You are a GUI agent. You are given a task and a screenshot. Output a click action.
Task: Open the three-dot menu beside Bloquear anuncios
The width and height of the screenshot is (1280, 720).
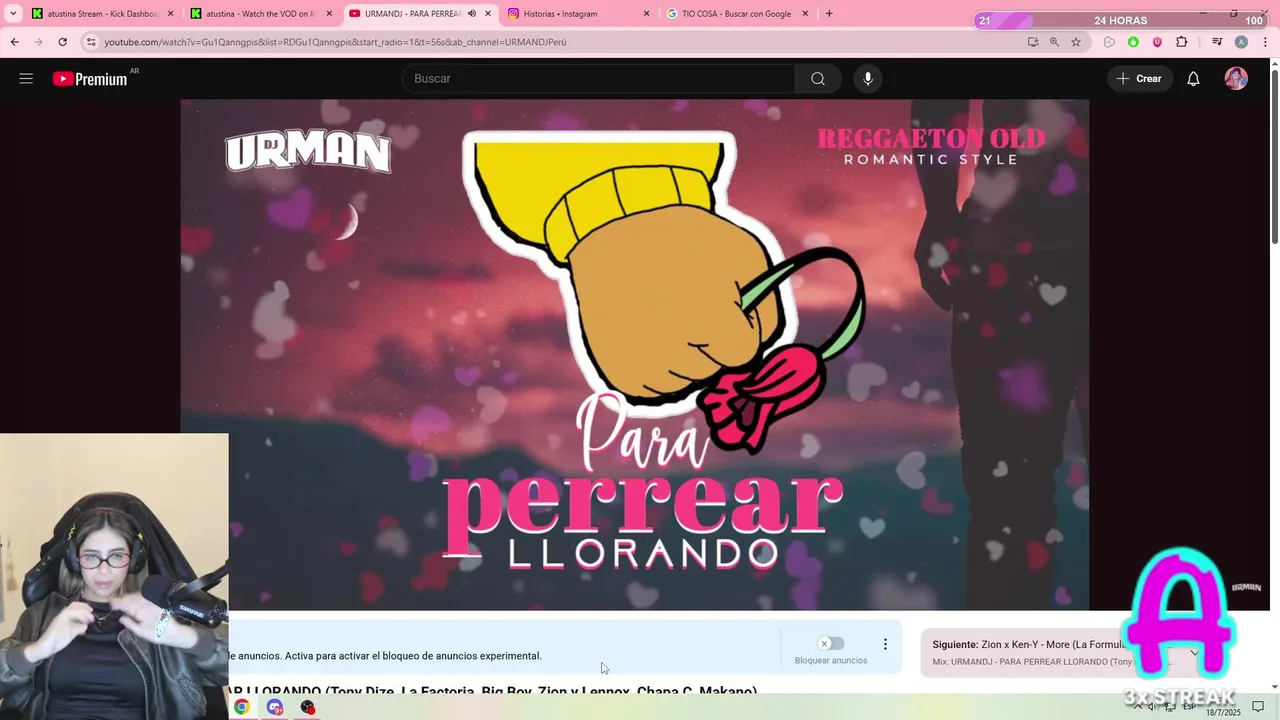point(885,645)
